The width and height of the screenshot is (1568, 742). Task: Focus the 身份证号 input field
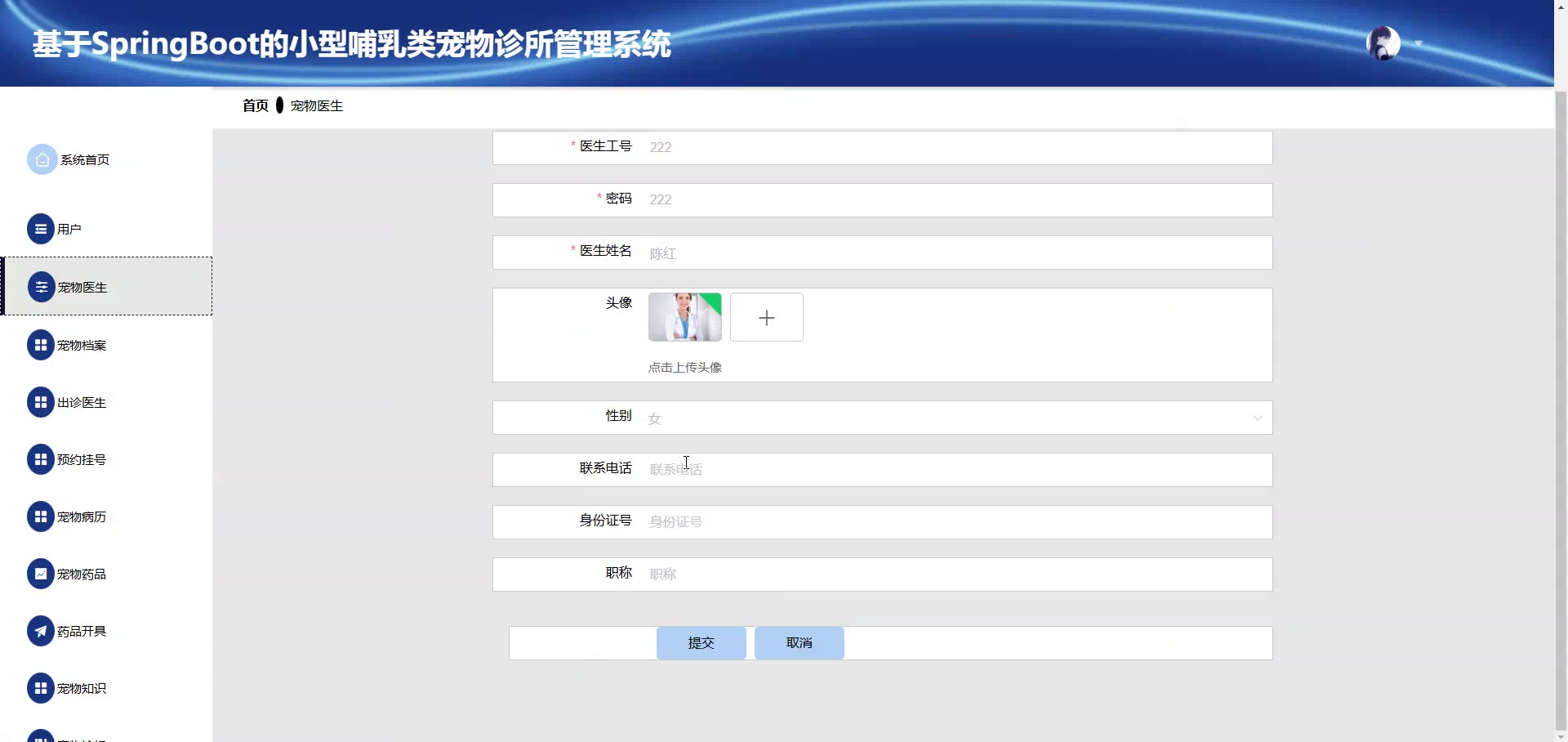pyautogui.click(x=955, y=521)
